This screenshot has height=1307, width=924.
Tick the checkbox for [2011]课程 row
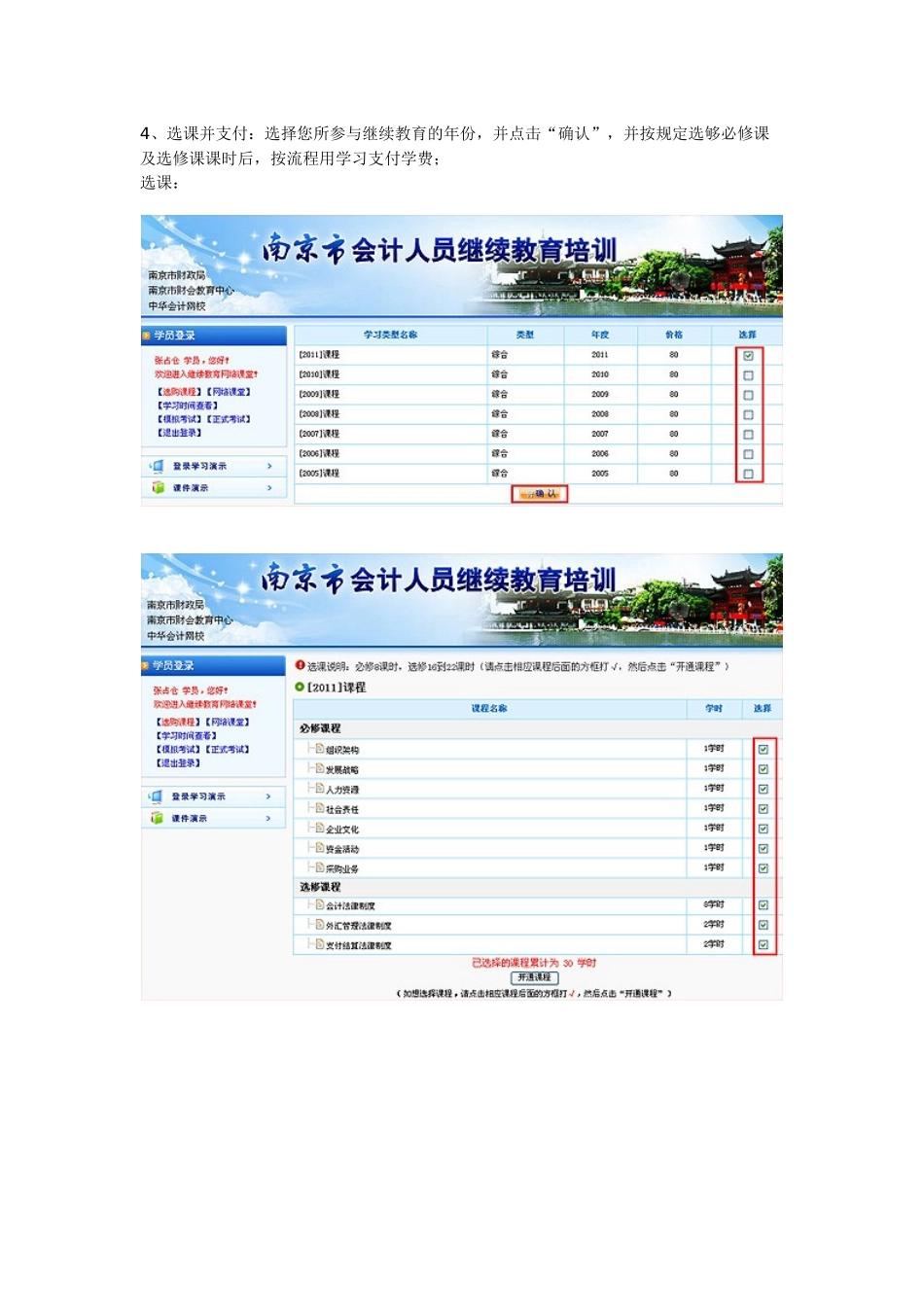tap(748, 355)
